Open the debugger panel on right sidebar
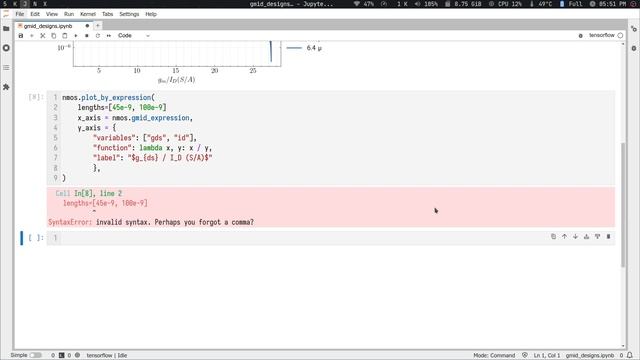This screenshot has height=360, width=640. point(633,48)
